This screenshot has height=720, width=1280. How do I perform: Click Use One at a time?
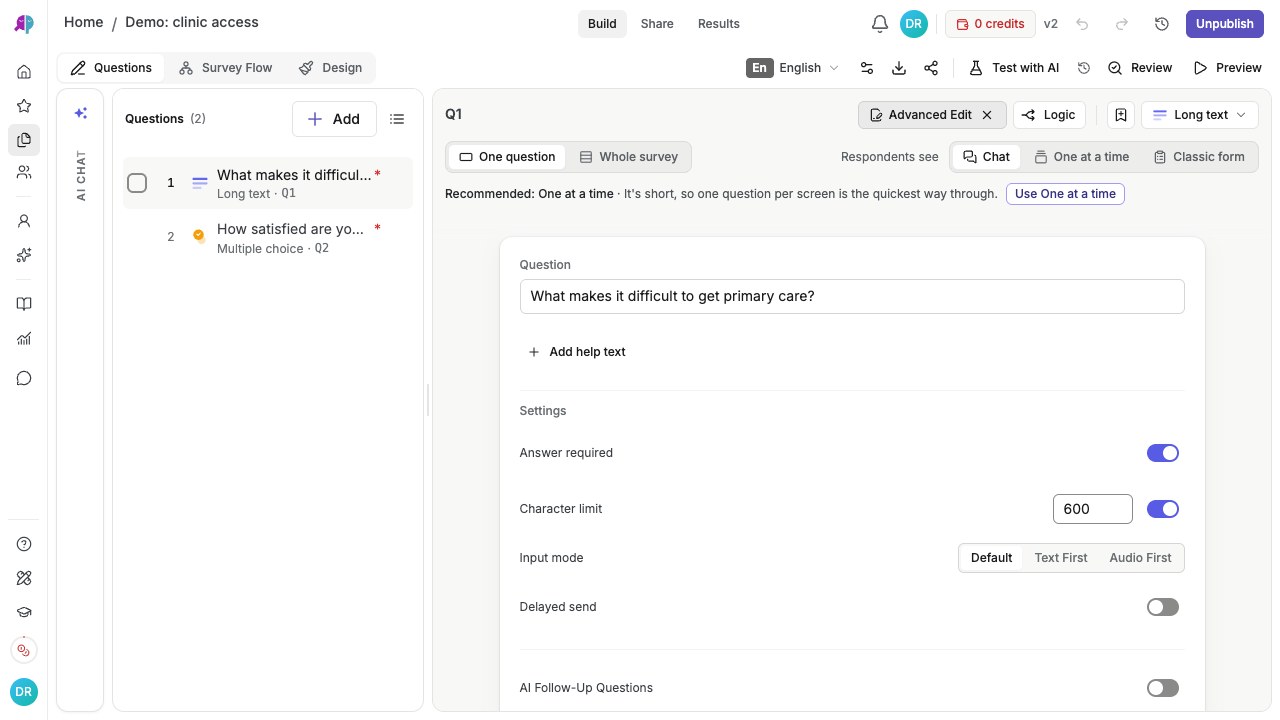tap(1065, 194)
